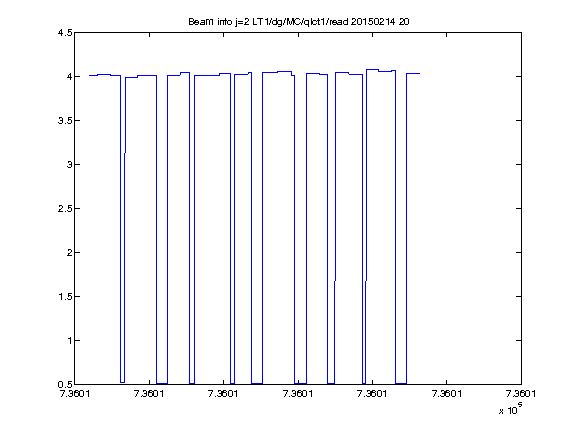Click the end of the blue data line
Screen dimensions: 576x432
click(420, 73)
